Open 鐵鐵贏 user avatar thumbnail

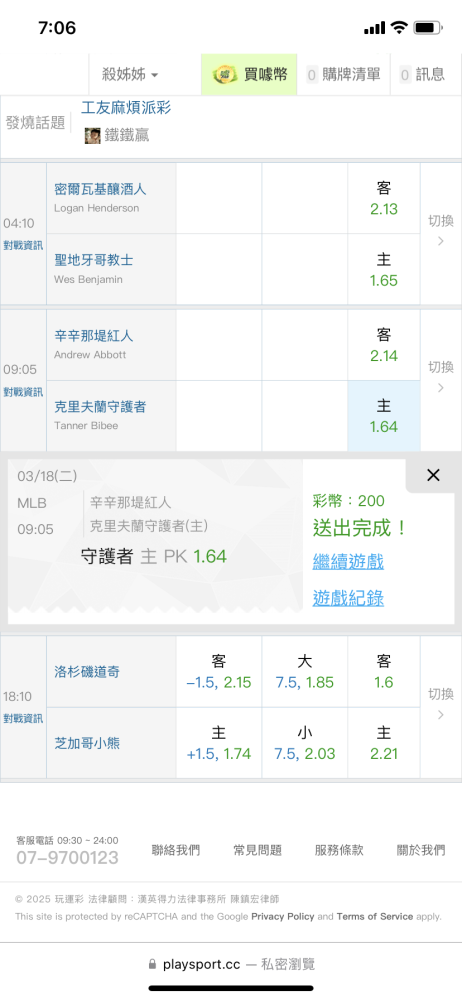coord(93,135)
